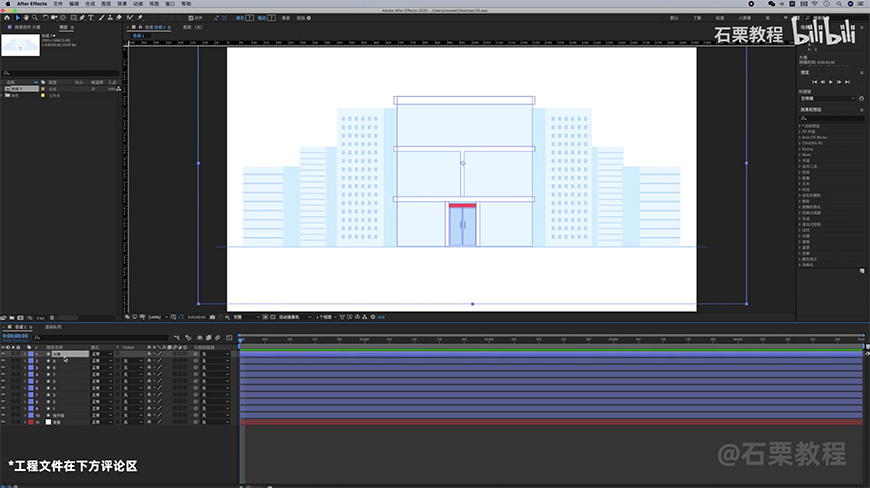Click the first frame button in the preview panel
This screenshot has height=488, width=870.
(x=815, y=82)
